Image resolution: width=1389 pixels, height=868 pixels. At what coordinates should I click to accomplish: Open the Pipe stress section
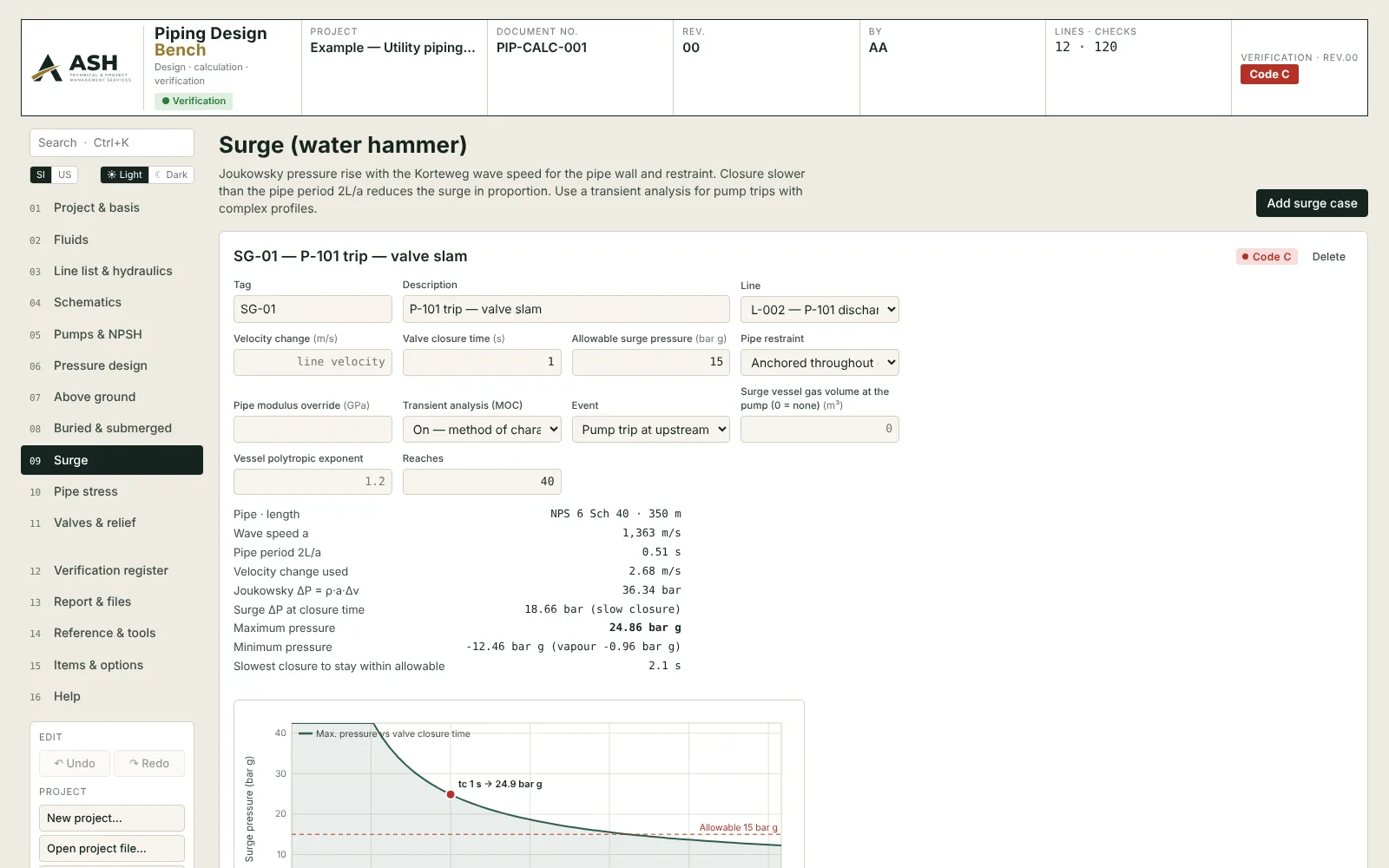click(112, 491)
